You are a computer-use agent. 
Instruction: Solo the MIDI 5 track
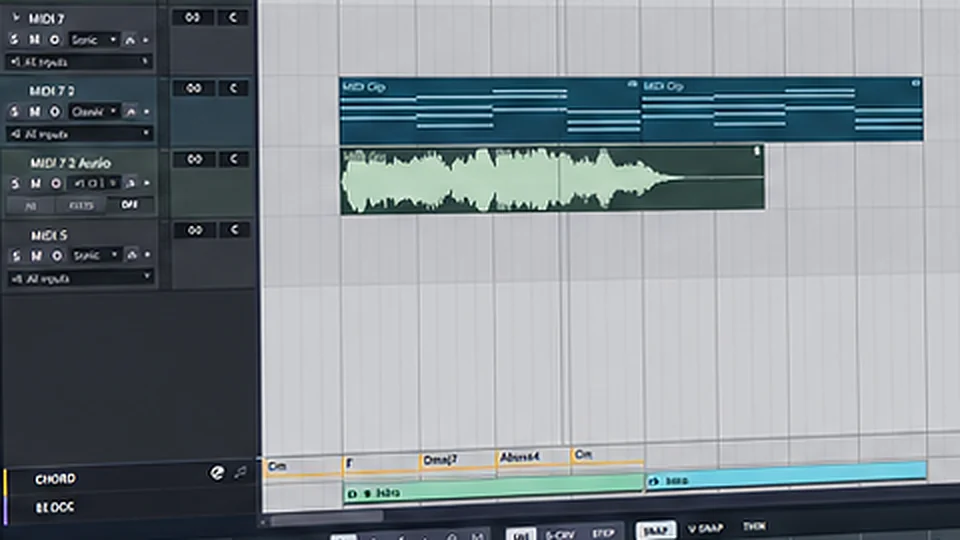16,255
